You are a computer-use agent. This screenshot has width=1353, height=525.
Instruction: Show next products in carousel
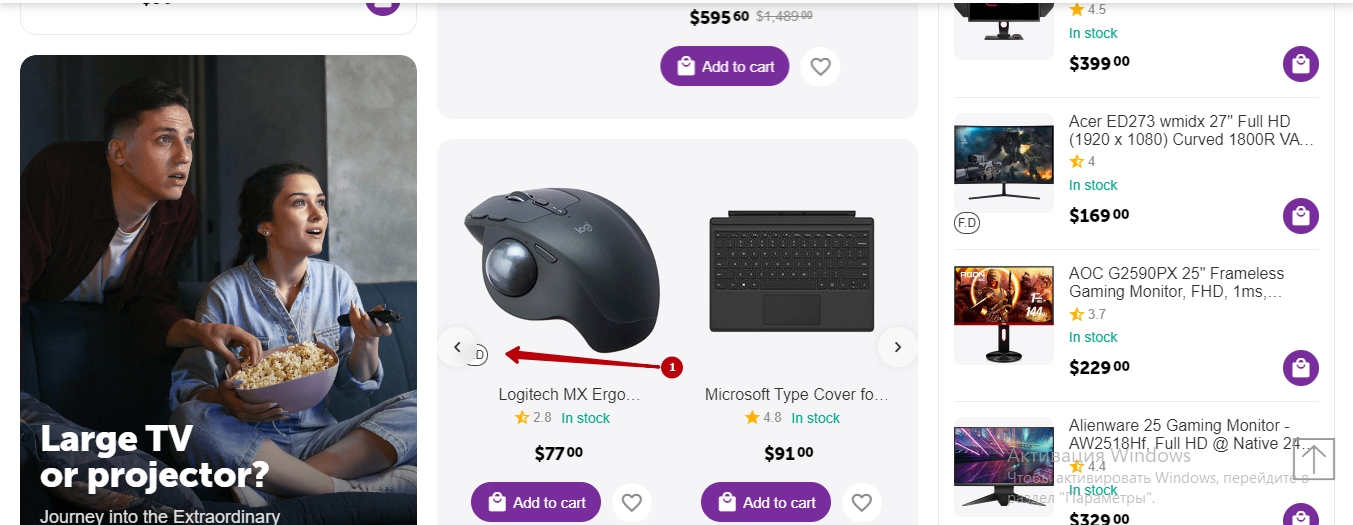(897, 347)
